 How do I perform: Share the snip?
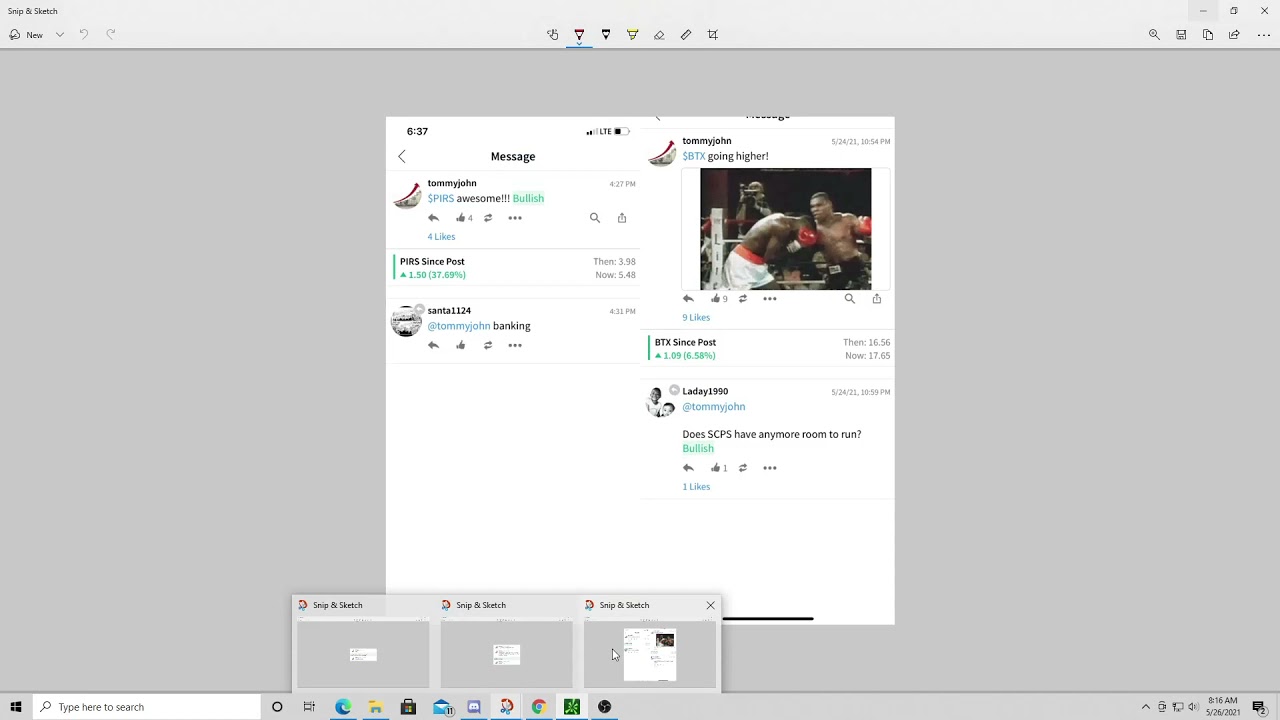click(1234, 35)
